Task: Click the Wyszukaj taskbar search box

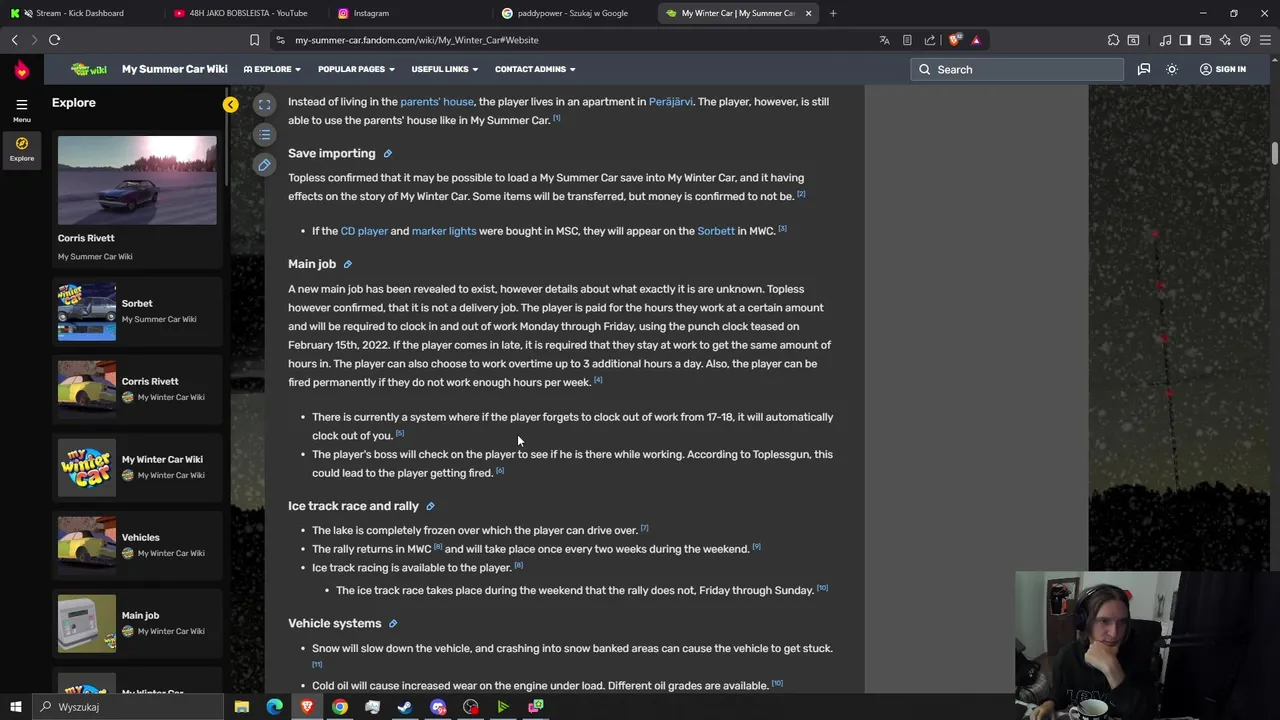Action: (x=128, y=707)
